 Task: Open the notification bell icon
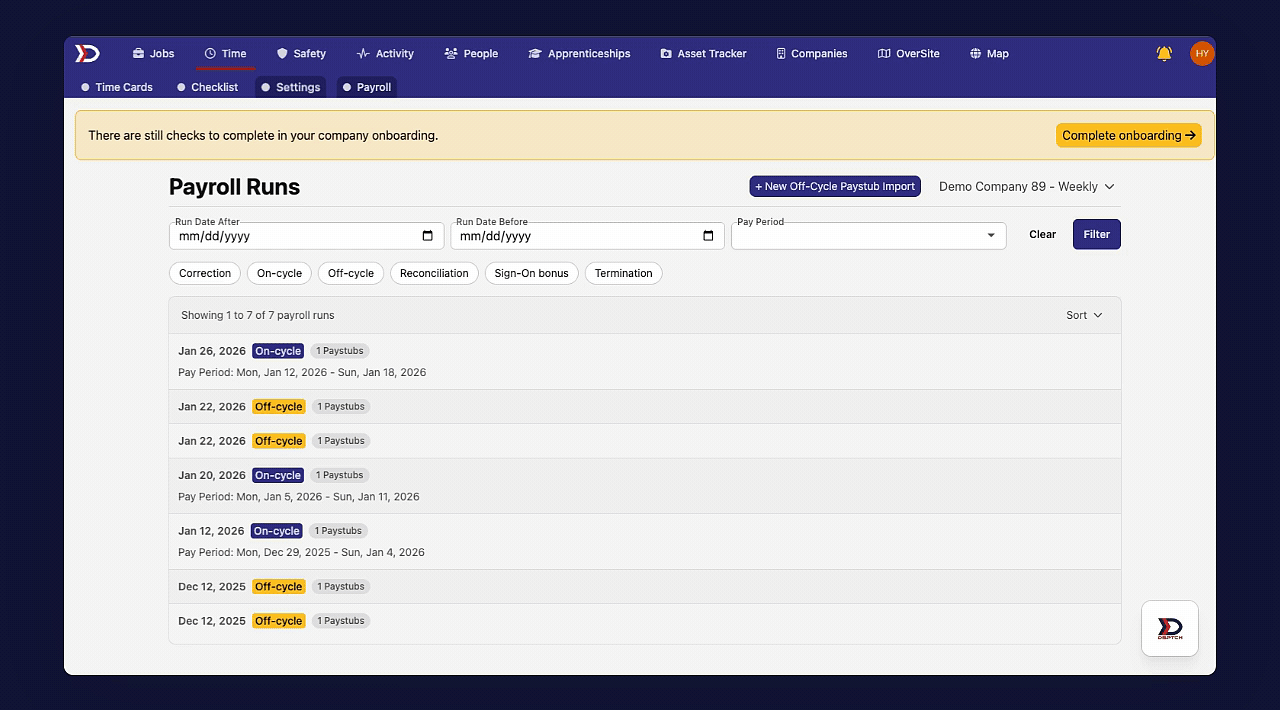click(1164, 53)
